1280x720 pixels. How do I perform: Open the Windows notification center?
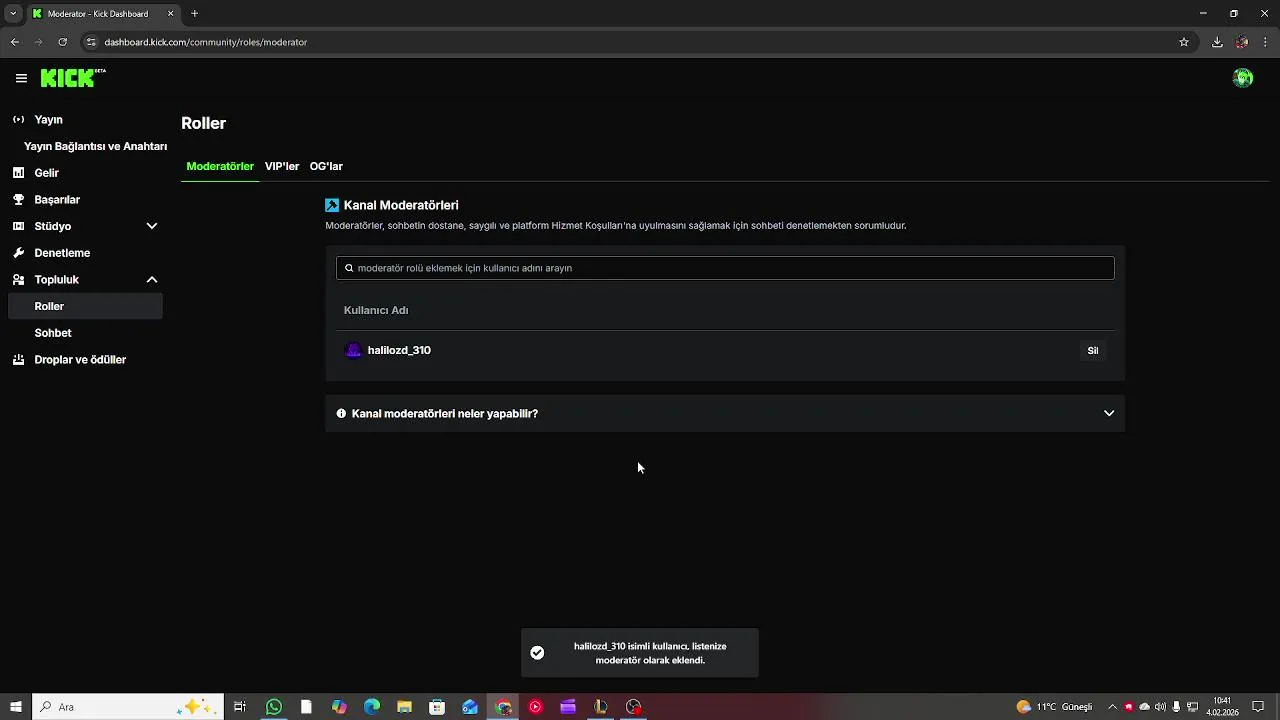1258,707
